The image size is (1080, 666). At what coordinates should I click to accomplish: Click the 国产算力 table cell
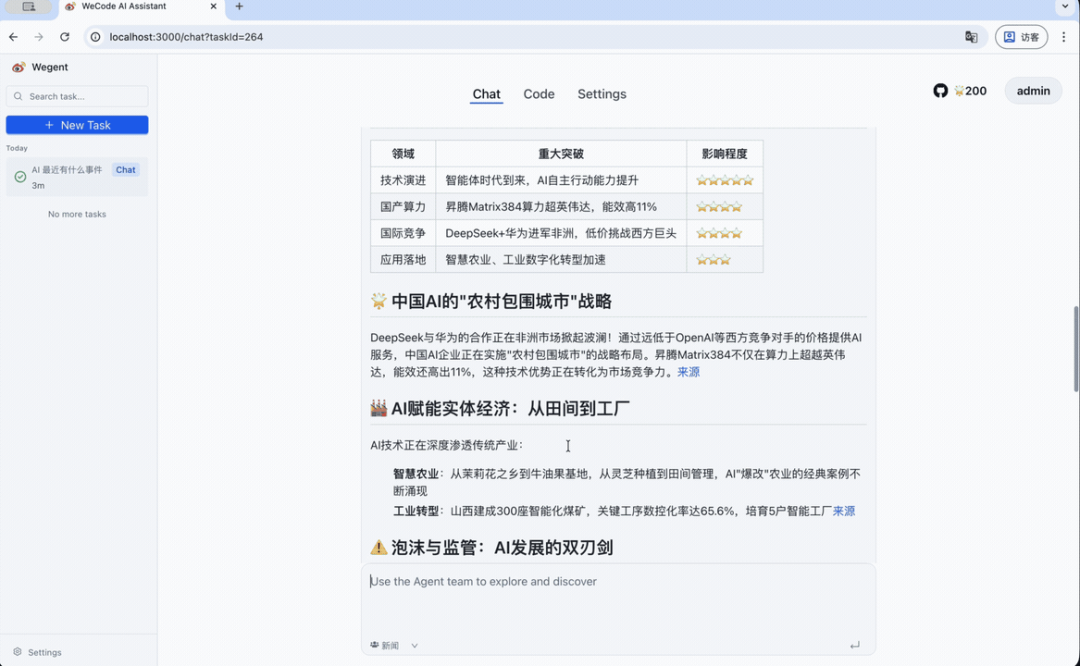403,207
